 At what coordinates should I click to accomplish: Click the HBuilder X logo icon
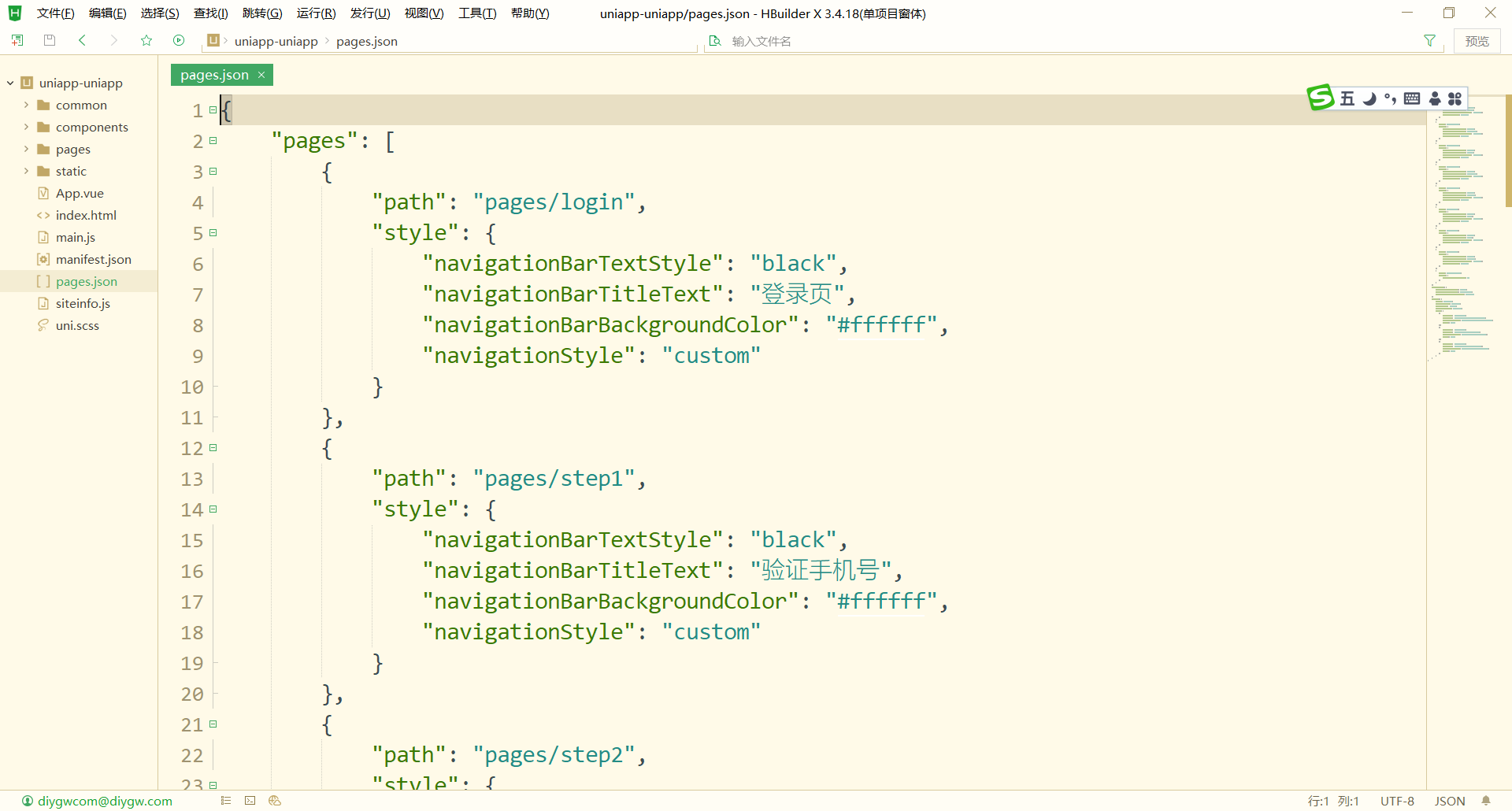tap(15, 13)
